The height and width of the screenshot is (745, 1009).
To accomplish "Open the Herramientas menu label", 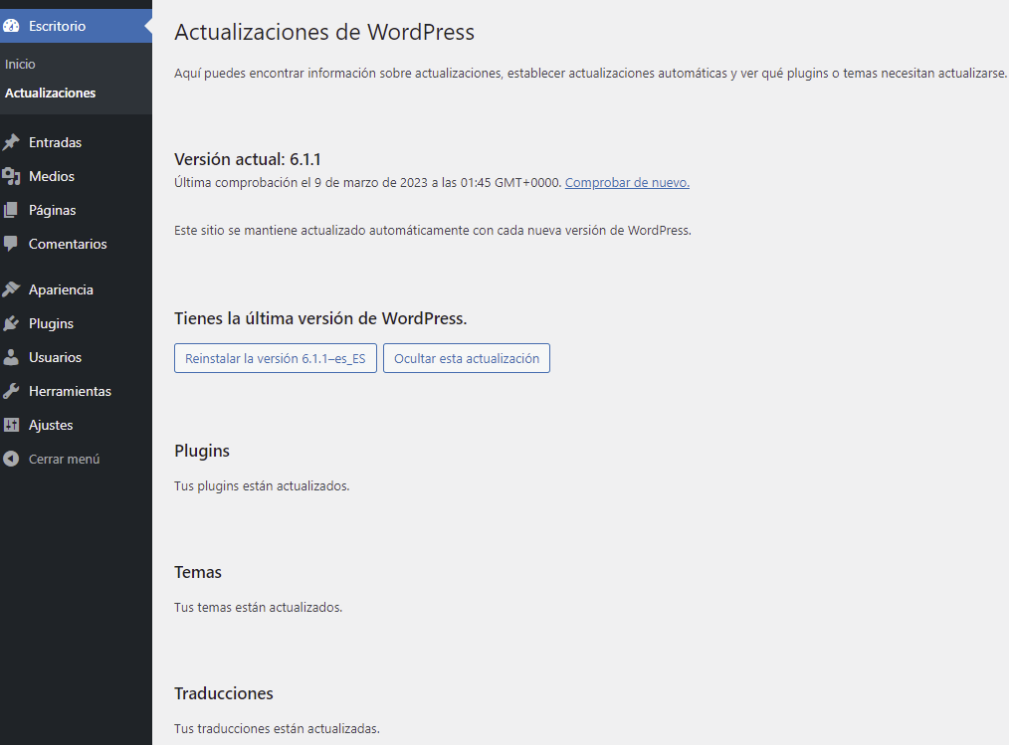I will [70, 391].
